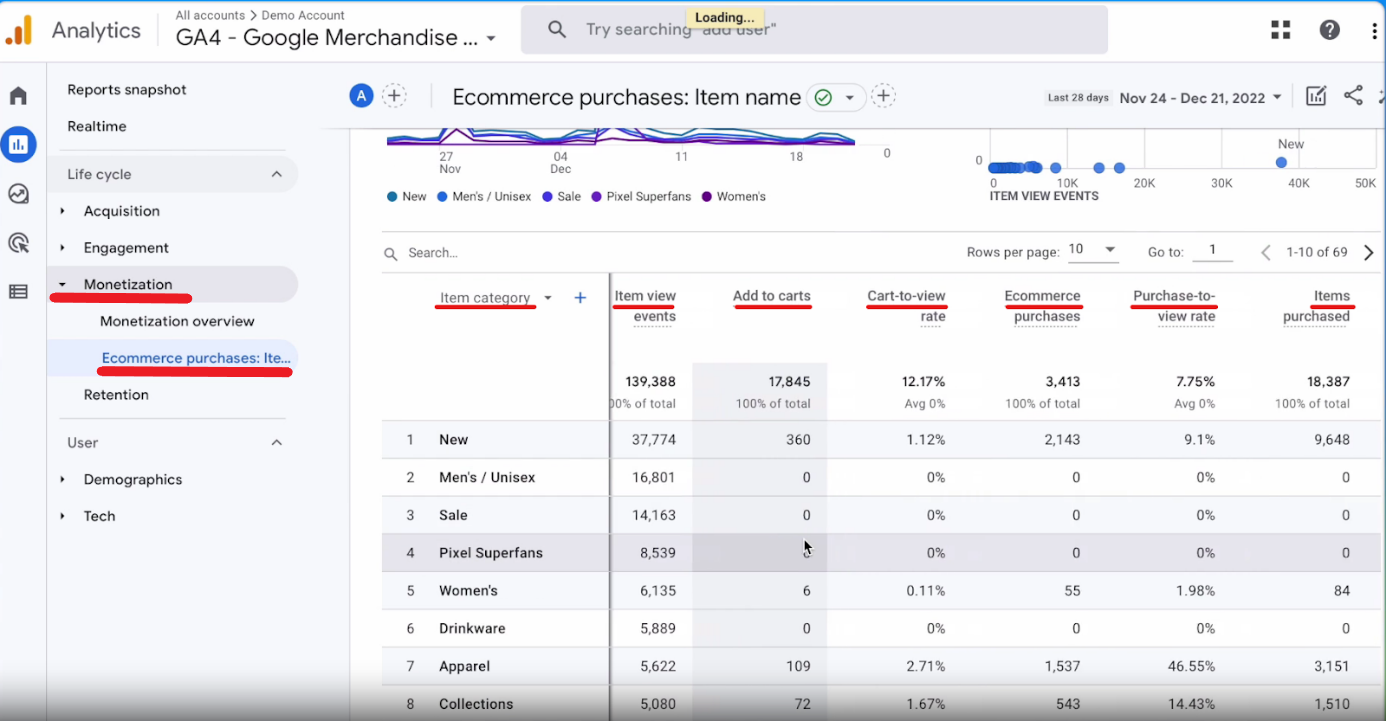
Task: Click table search magnifier icon
Action: pos(391,254)
